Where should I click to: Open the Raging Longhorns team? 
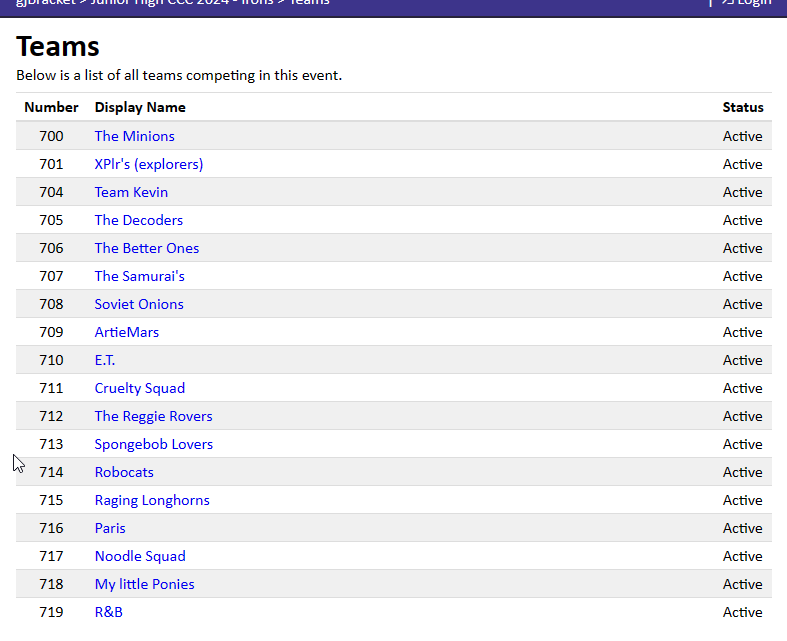[152, 500]
